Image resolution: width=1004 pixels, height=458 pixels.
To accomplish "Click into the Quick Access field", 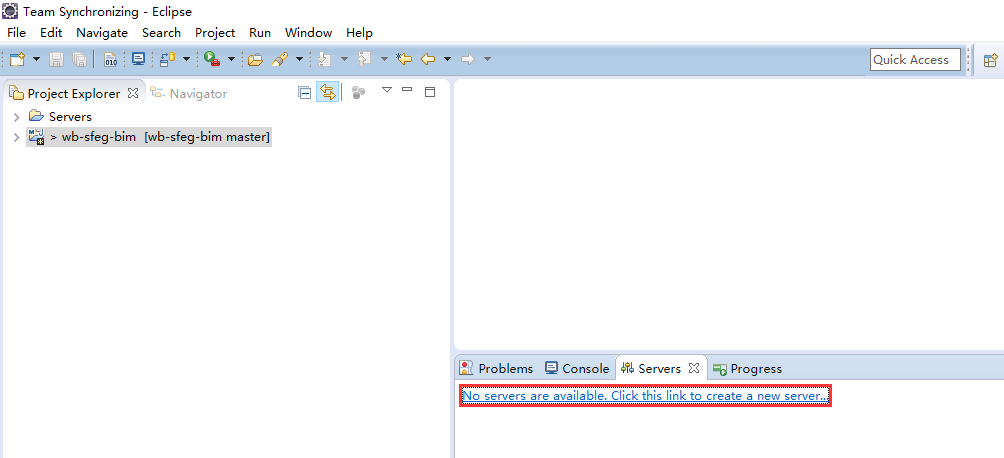I will point(915,60).
